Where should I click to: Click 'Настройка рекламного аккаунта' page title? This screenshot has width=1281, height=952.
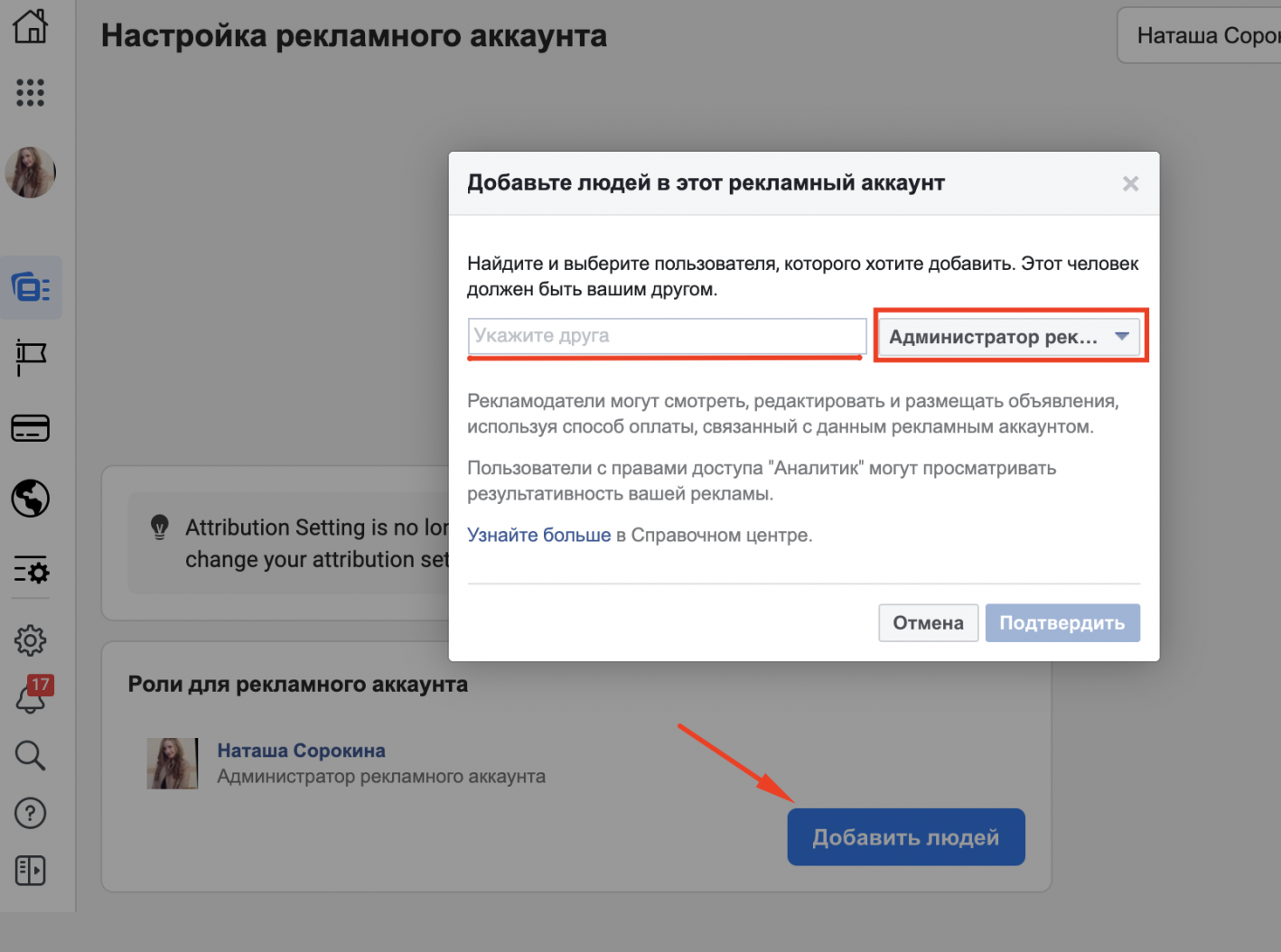[x=354, y=36]
